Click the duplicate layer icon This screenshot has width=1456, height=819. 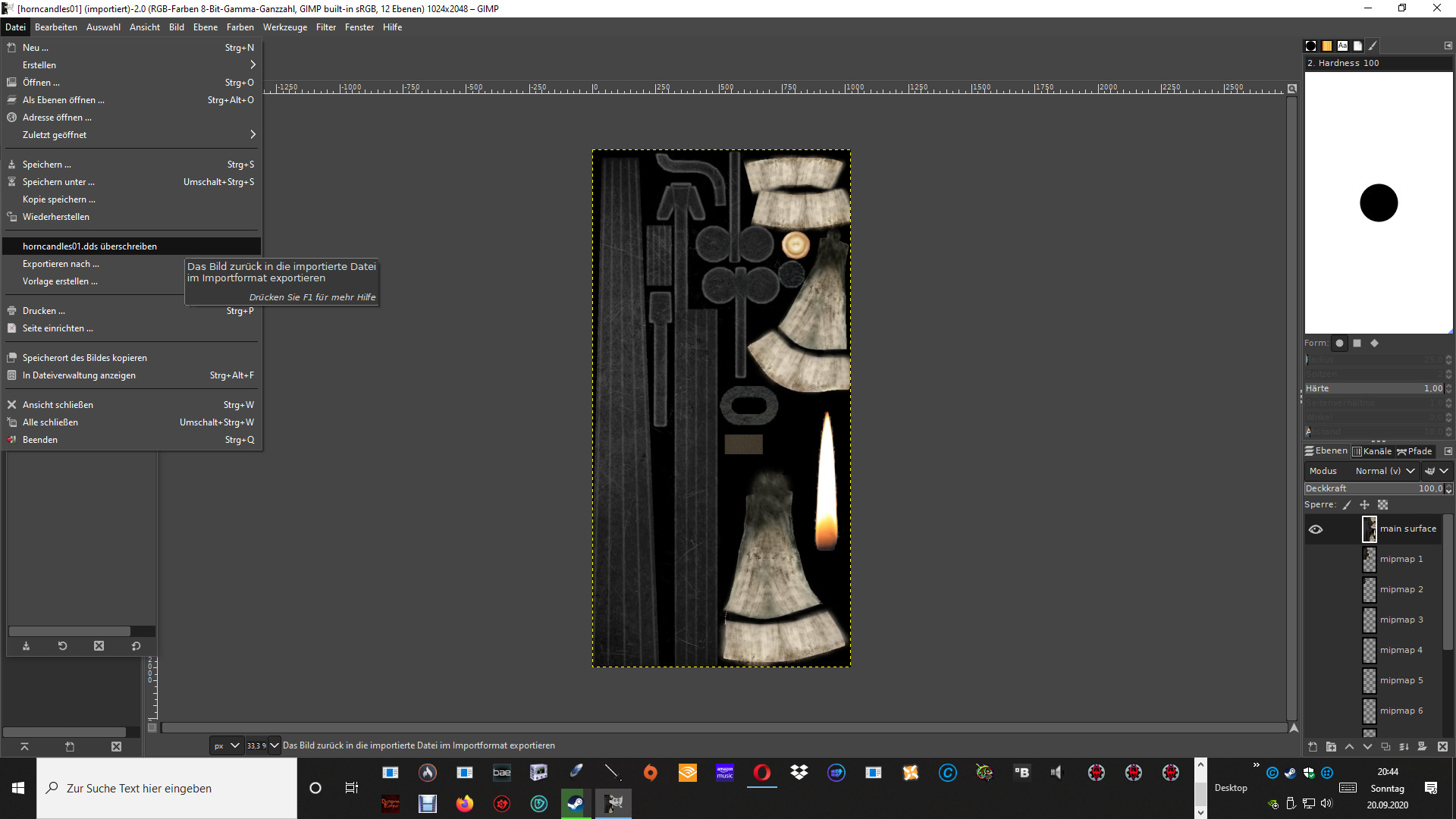pyautogui.click(x=1385, y=747)
